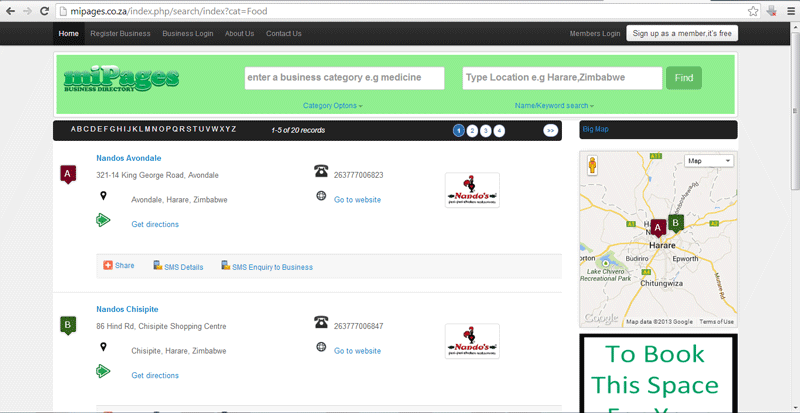Click green directions arrow for Nandos Chisipite
The width and height of the screenshot is (800, 413).
(103, 371)
